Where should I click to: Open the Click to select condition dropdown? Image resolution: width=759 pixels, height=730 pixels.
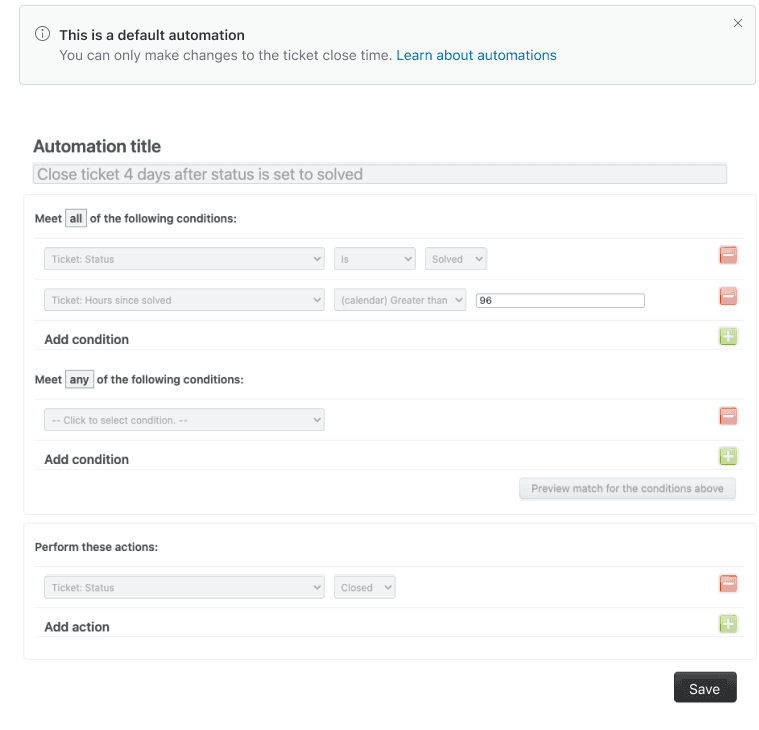(184, 420)
